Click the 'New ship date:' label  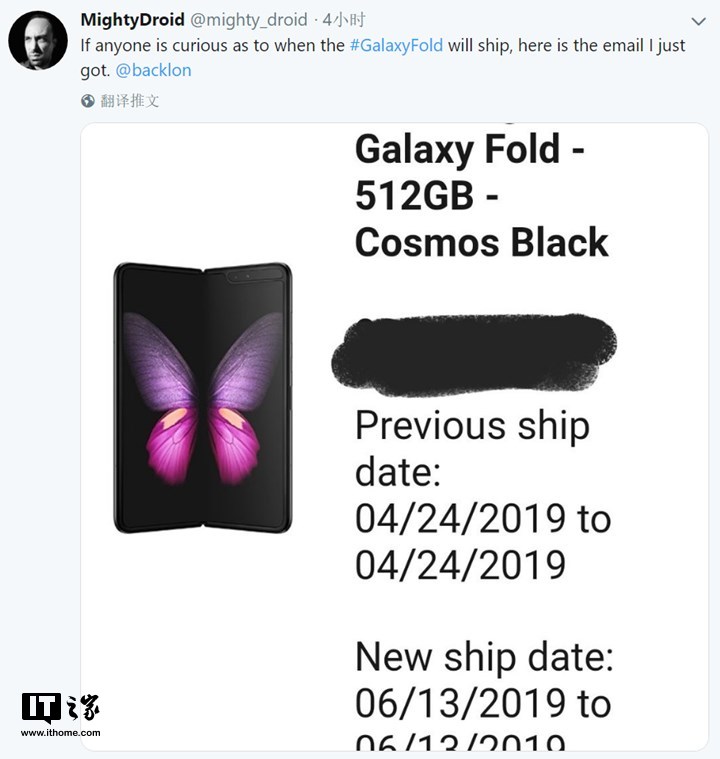point(484,657)
